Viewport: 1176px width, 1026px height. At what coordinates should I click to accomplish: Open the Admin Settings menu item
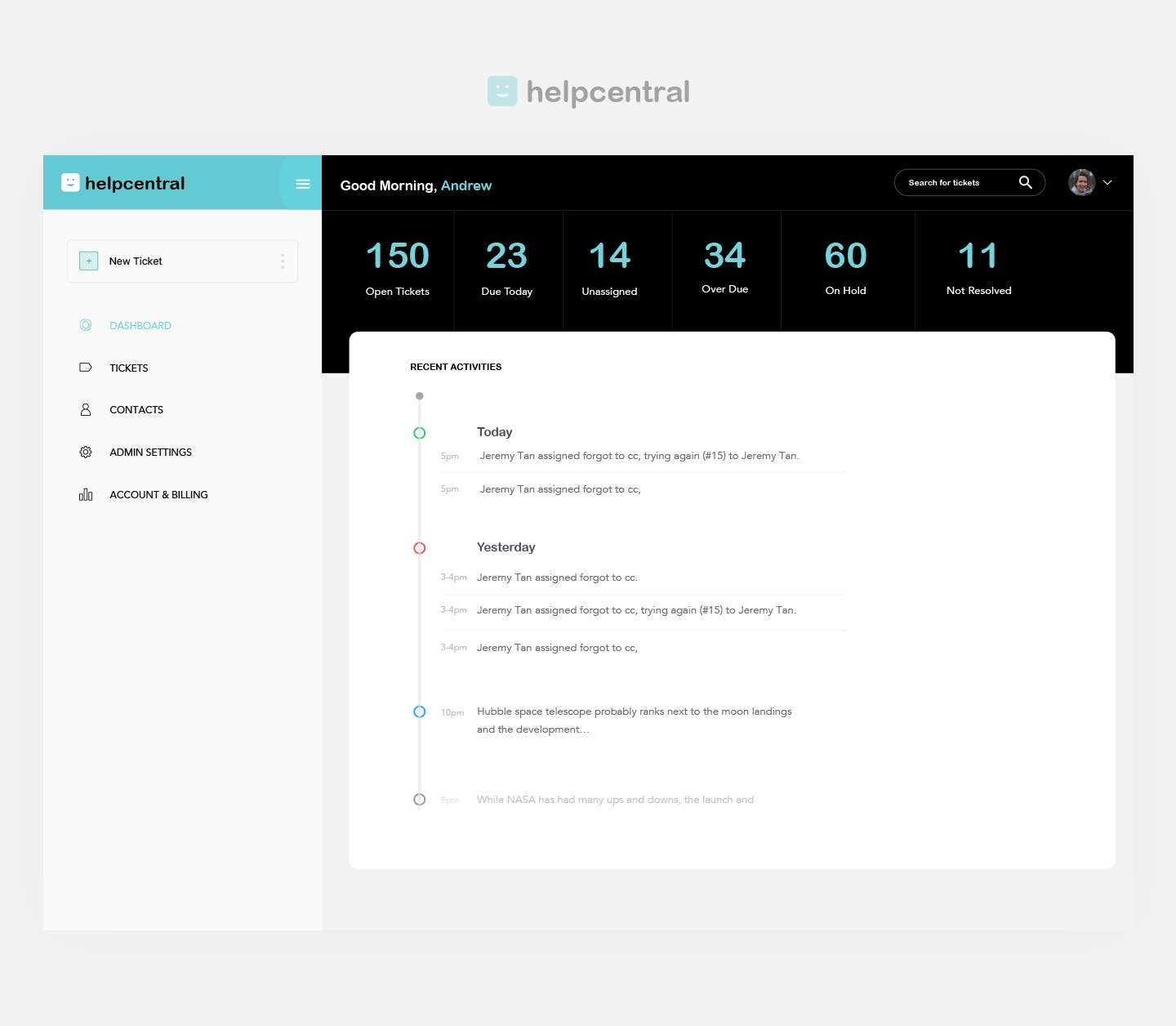151,453
